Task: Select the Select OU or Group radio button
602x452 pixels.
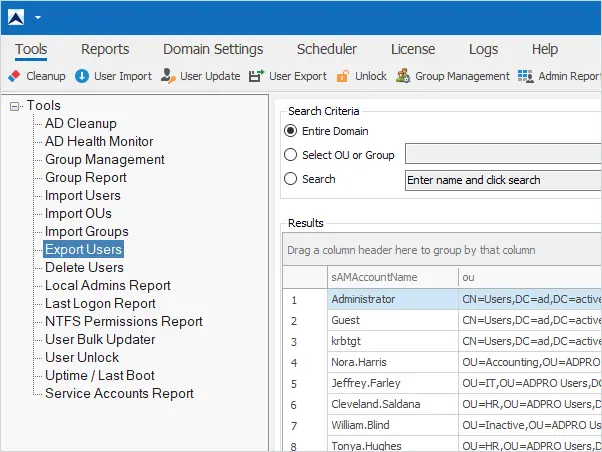Action: tap(290, 155)
